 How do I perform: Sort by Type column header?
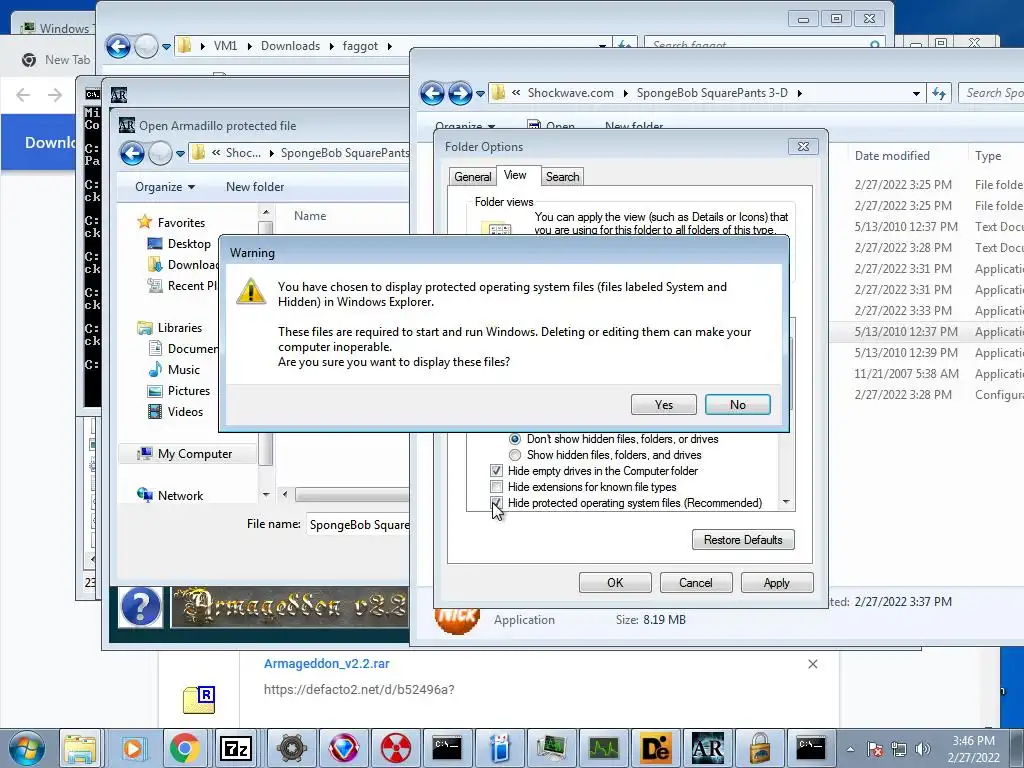[987, 155]
